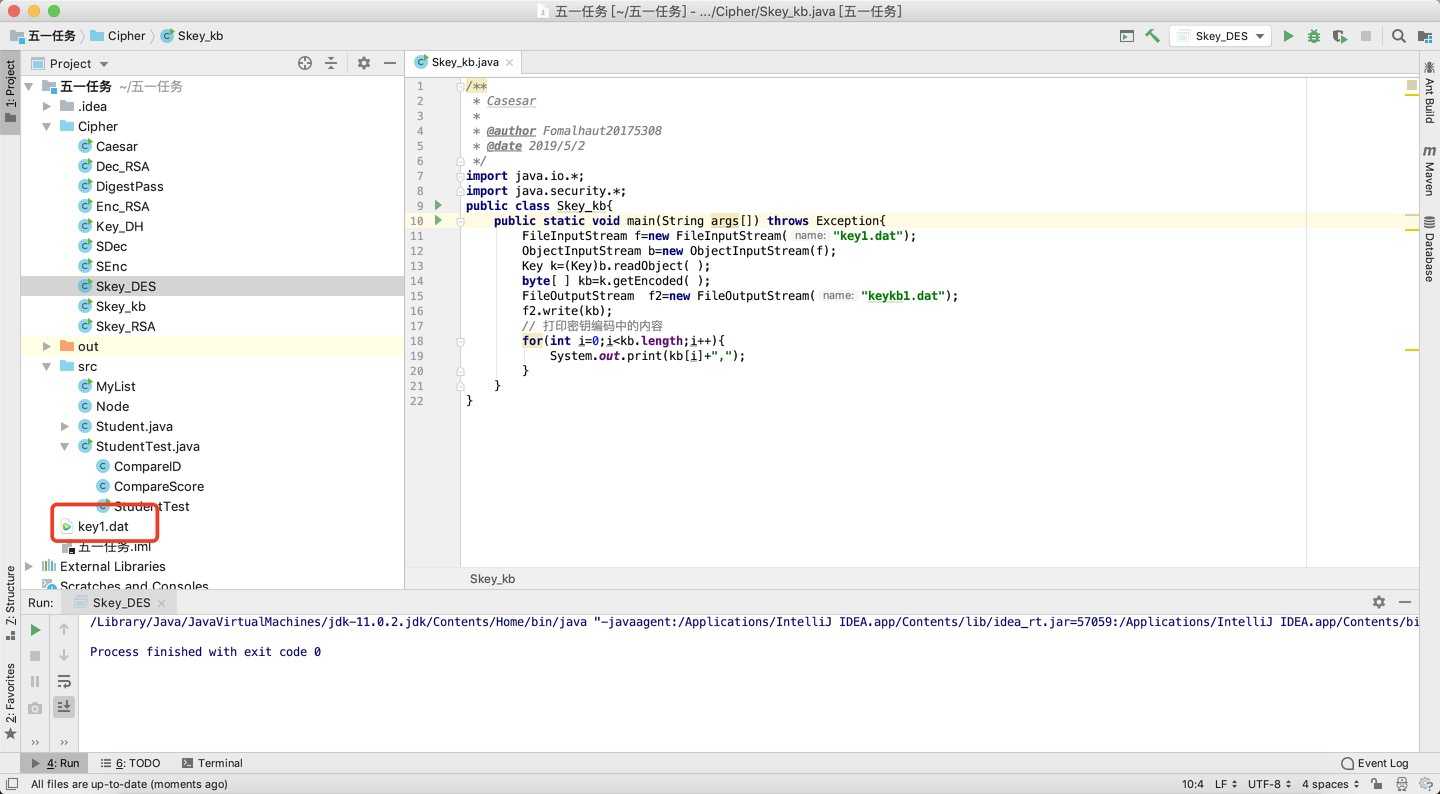Run the Skey_DES configuration

(x=1288, y=36)
